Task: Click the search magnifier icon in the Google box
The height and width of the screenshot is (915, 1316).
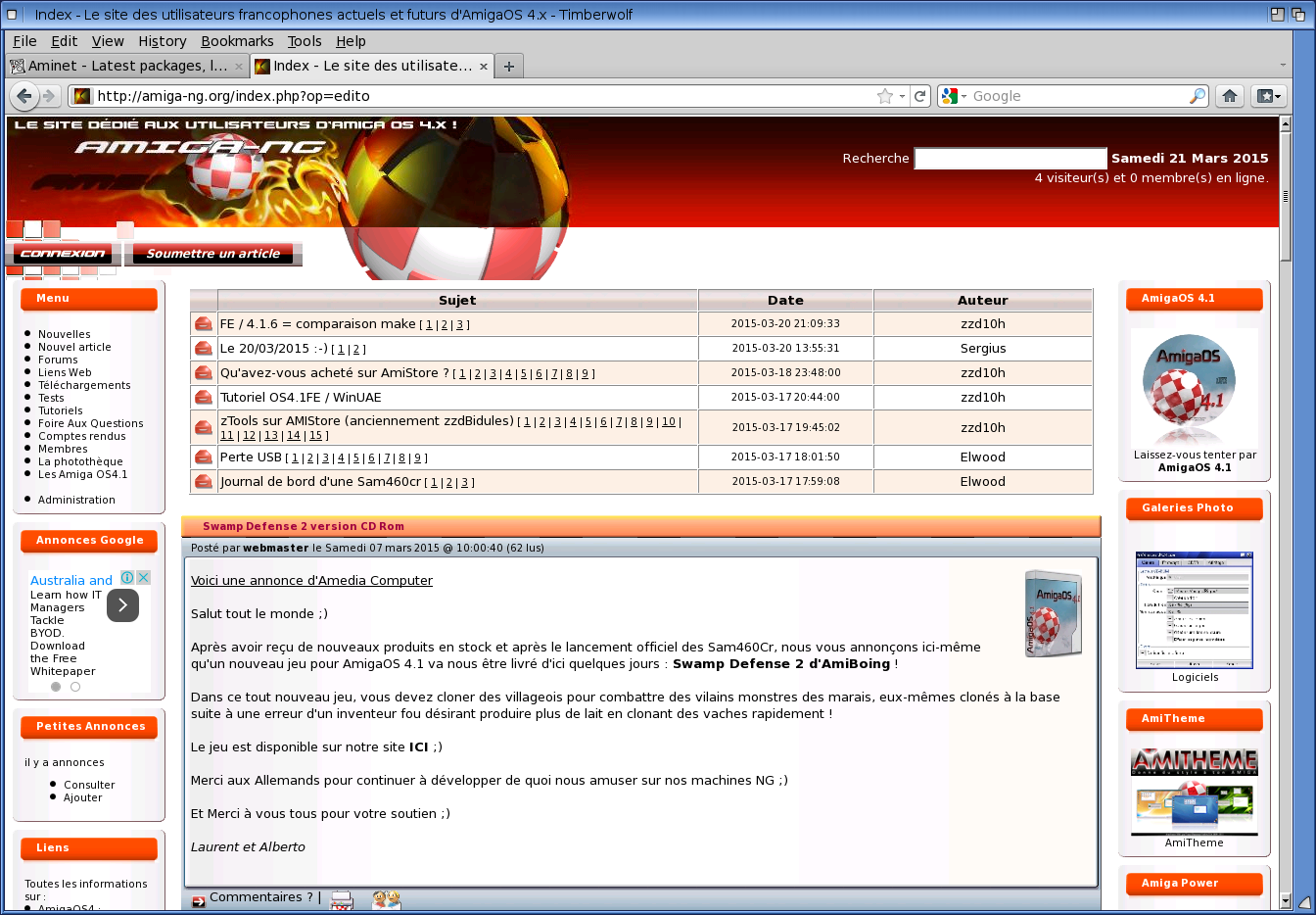Action: pyautogui.click(x=1198, y=96)
